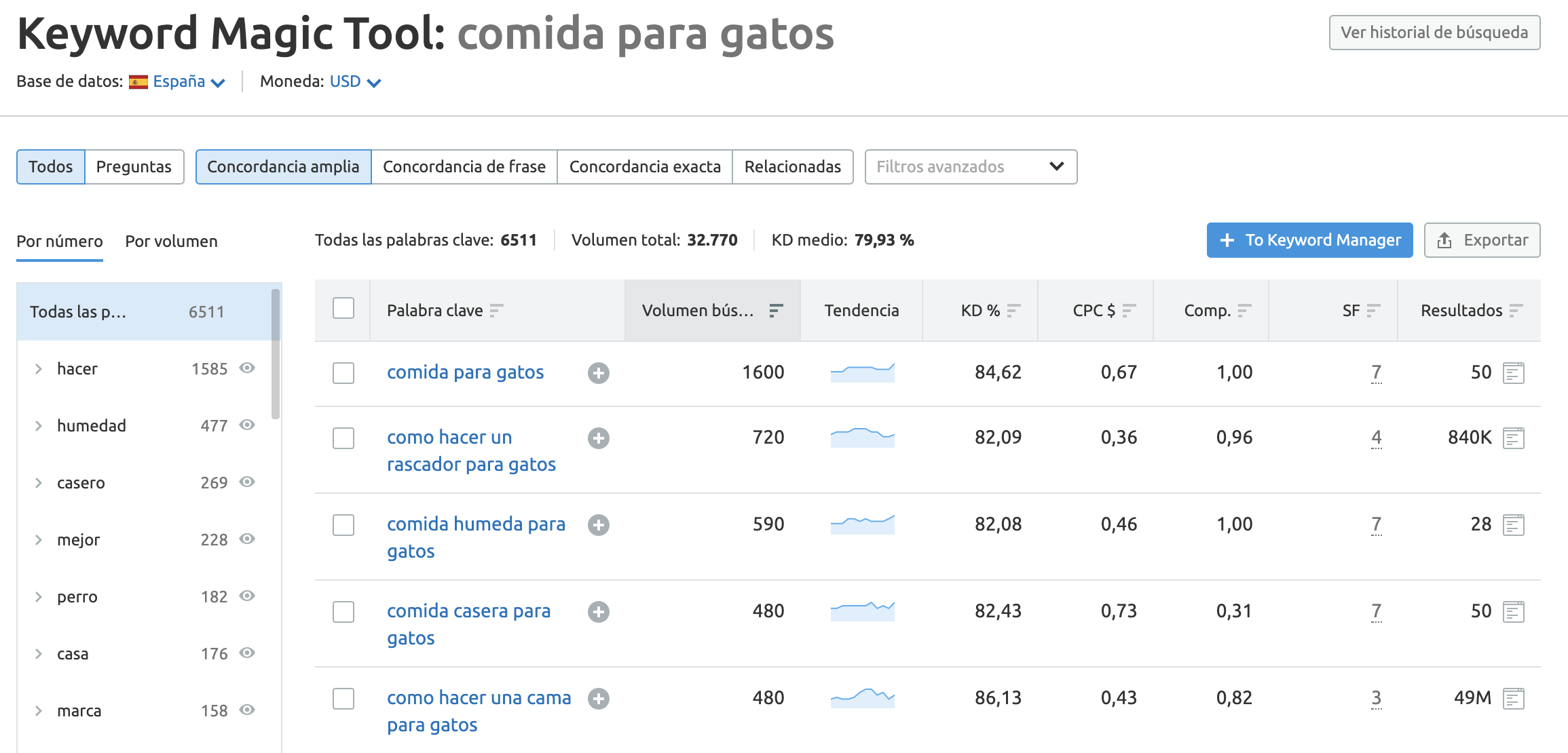
Task: Add 'comida casera para gatos' plus icon
Action: point(598,612)
